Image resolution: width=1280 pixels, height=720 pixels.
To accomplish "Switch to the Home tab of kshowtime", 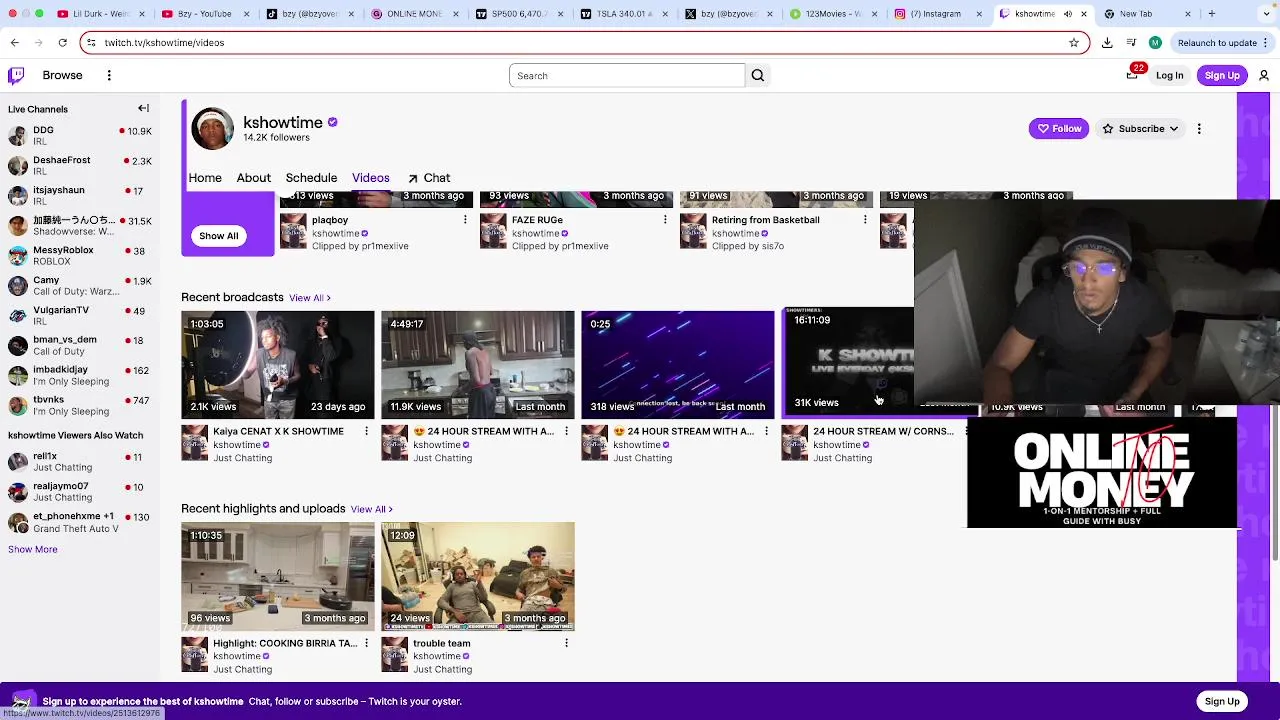I will click(x=205, y=178).
